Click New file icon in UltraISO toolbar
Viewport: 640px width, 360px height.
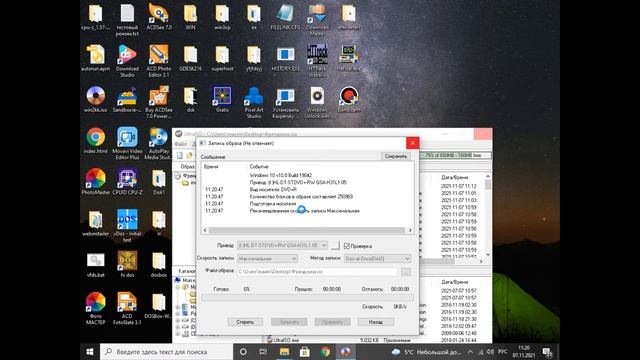click(x=180, y=156)
